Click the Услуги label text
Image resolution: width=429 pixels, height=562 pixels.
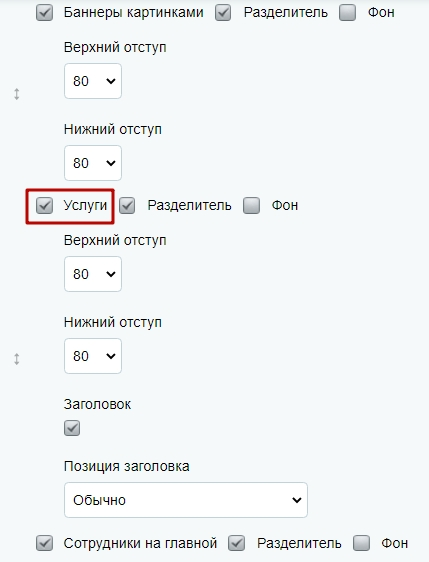click(85, 206)
